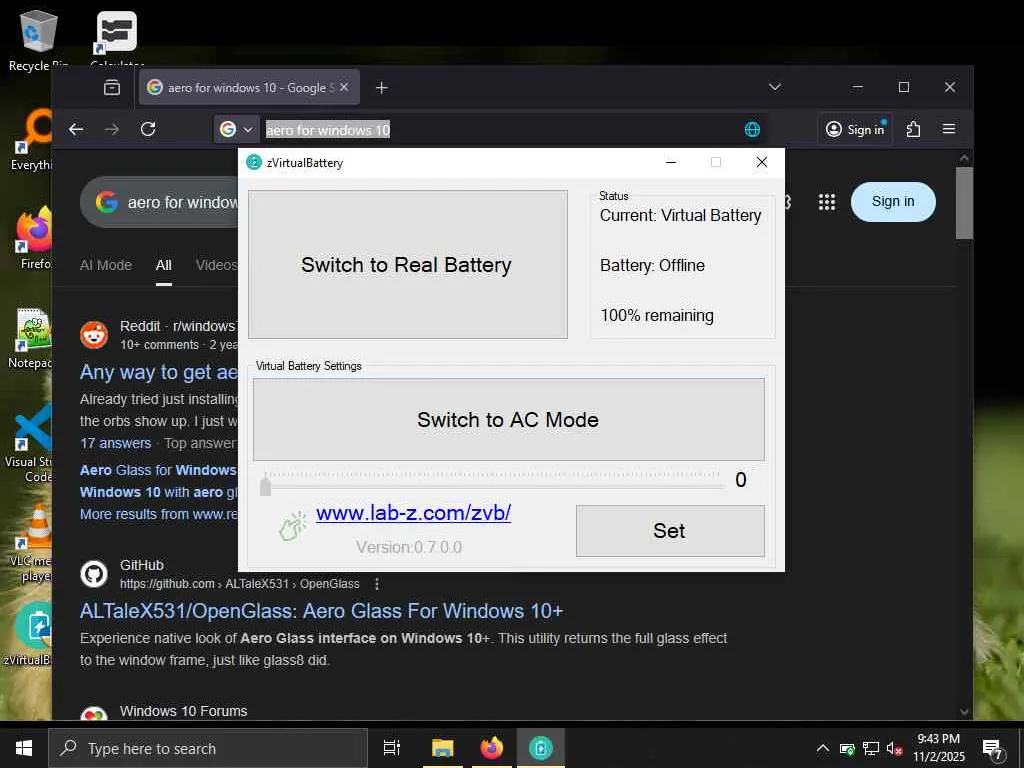Click the network tray icon
The image size is (1024, 768).
pos(871,748)
